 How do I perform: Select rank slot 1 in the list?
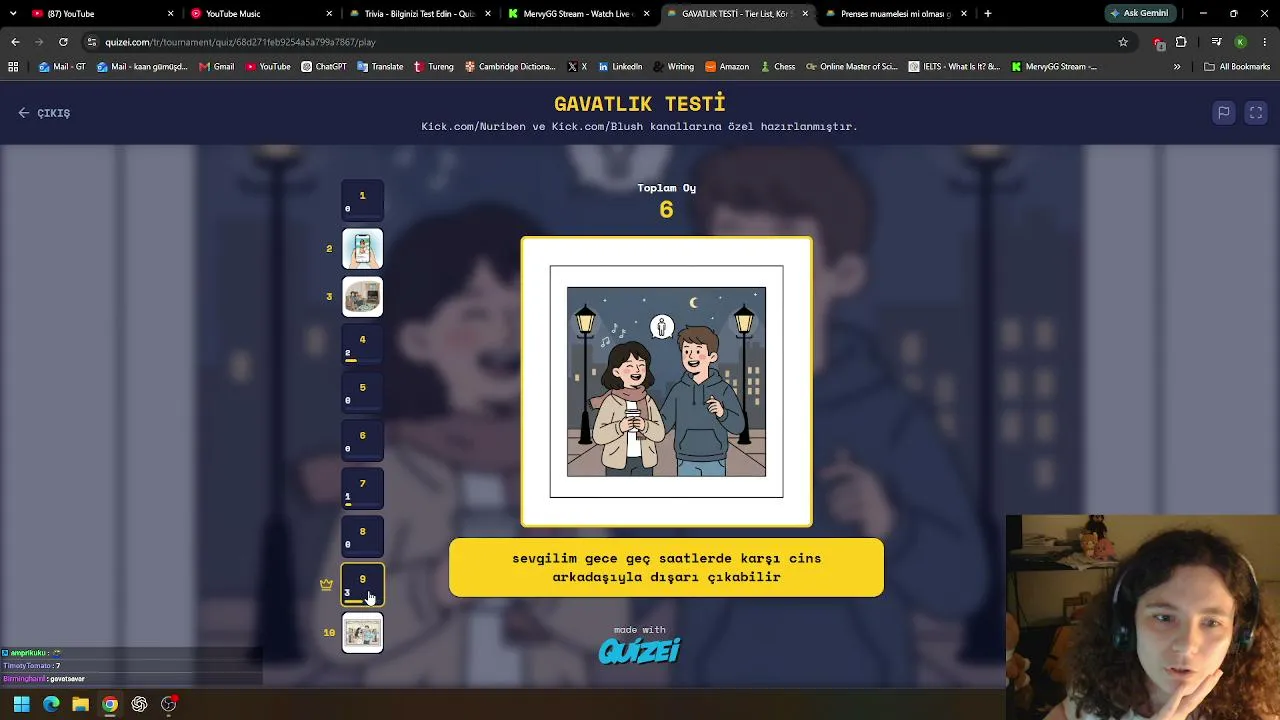tap(362, 200)
